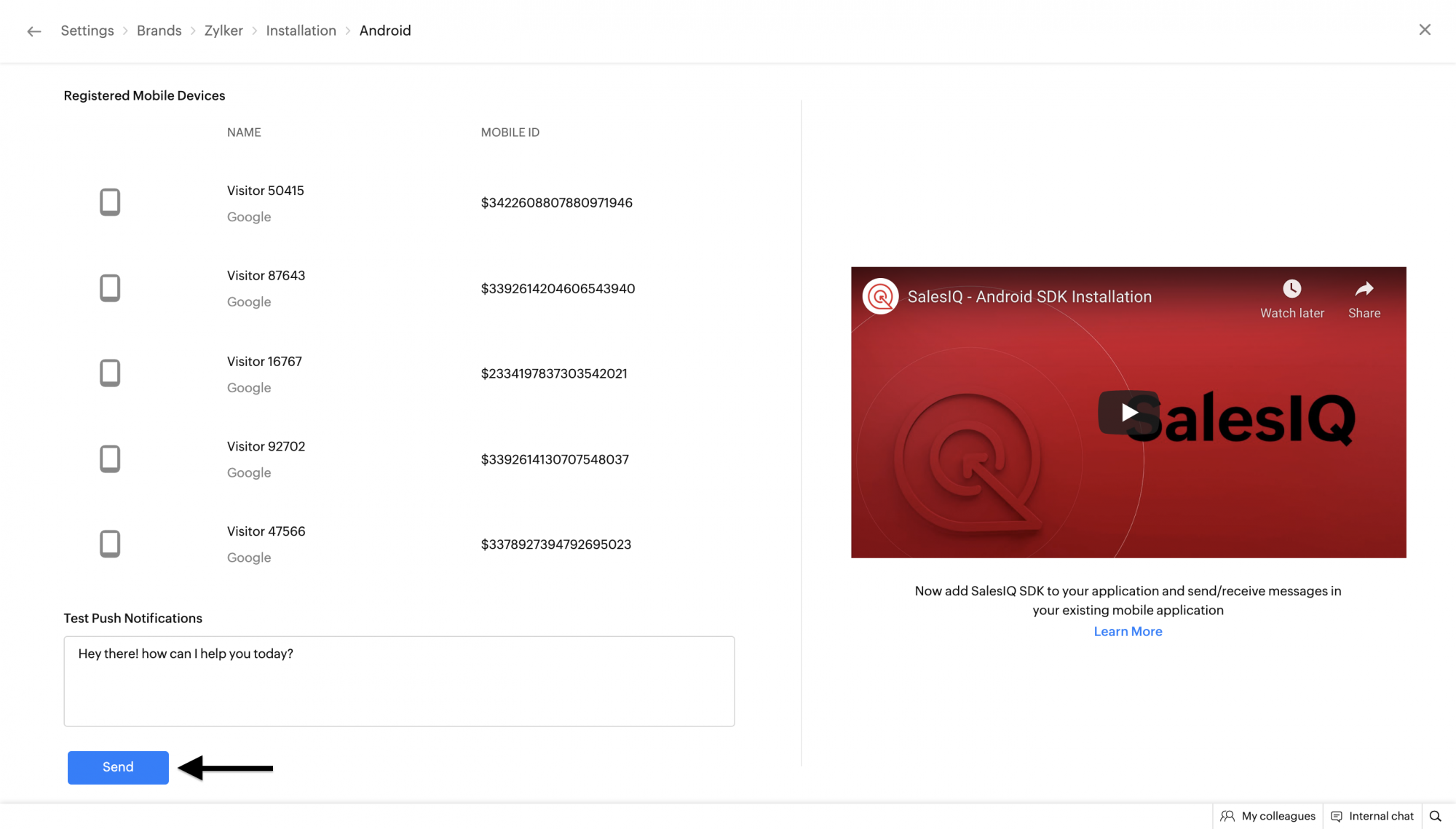Open the Settings breadcrumb
Screen dimensions: 1456x829
click(x=87, y=31)
